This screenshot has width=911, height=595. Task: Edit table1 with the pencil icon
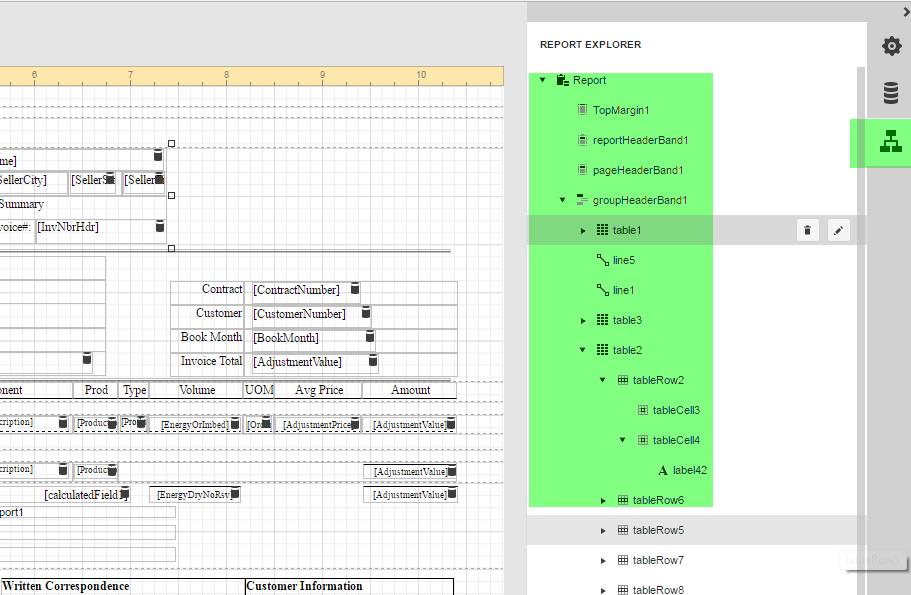click(x=838, y=231)
